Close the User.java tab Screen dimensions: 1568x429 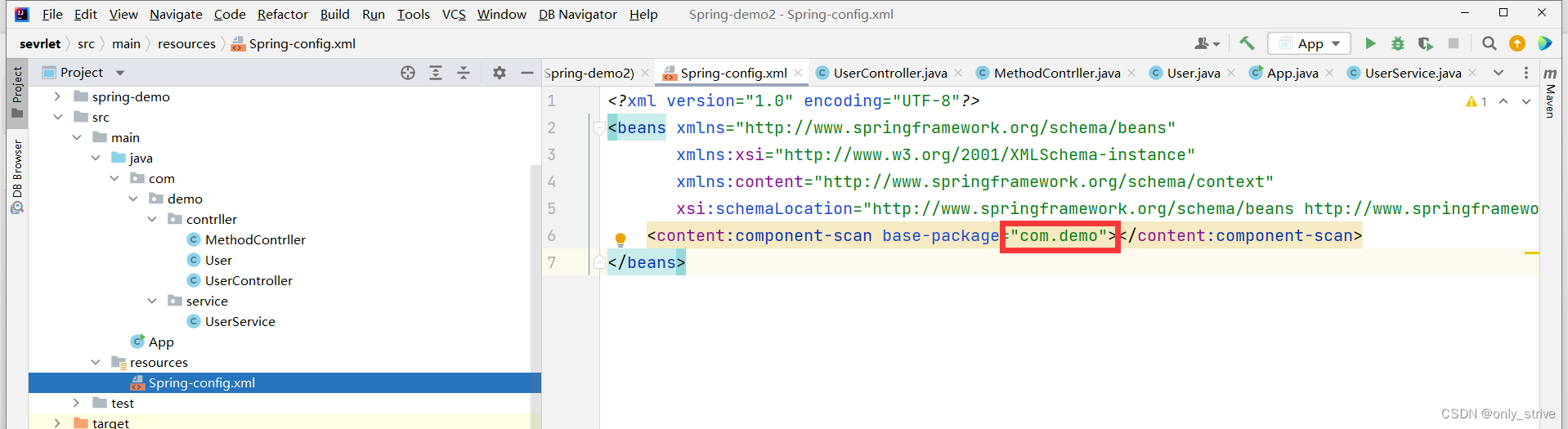(x=1231, y=73)
